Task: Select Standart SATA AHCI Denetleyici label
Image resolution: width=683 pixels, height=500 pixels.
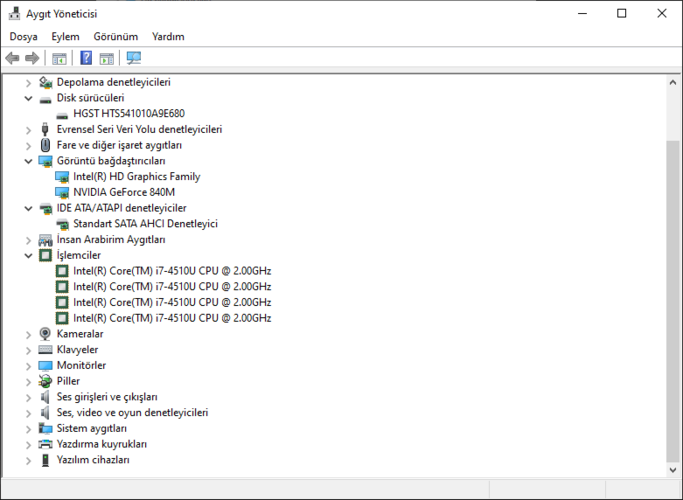Action: [x=145, y=223]
